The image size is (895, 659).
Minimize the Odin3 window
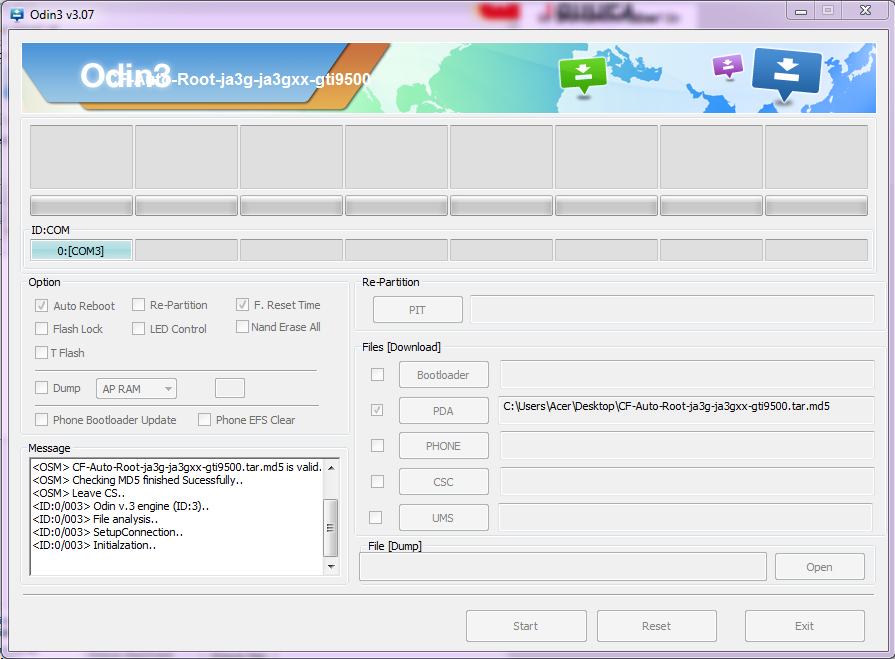point(801,11)
